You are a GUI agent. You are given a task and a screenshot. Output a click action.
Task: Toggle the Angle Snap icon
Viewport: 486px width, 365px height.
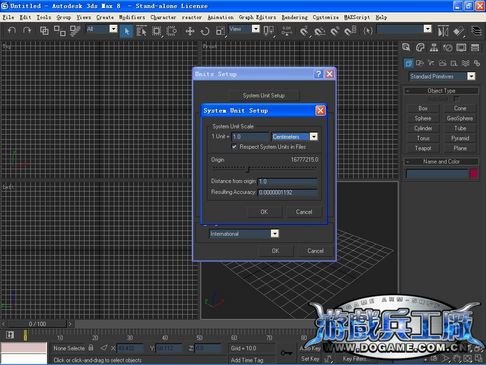tap(319, 31)
